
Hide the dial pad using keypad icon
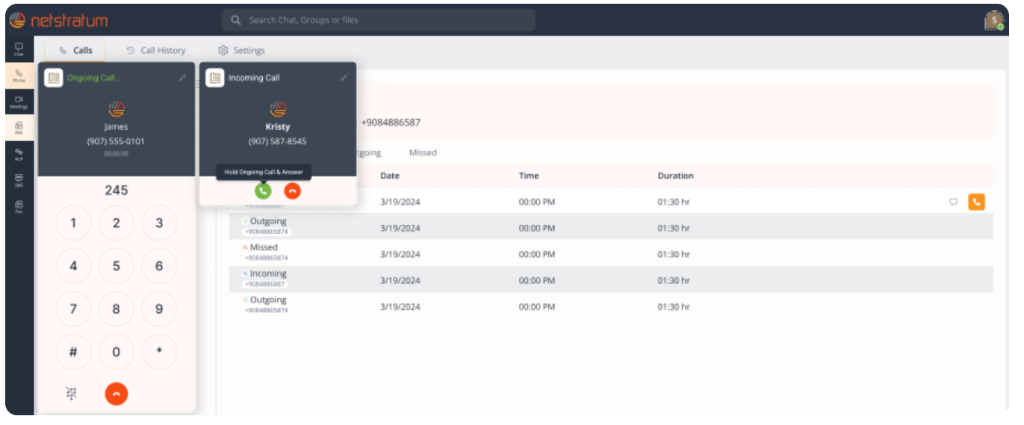tap(72, 393)
